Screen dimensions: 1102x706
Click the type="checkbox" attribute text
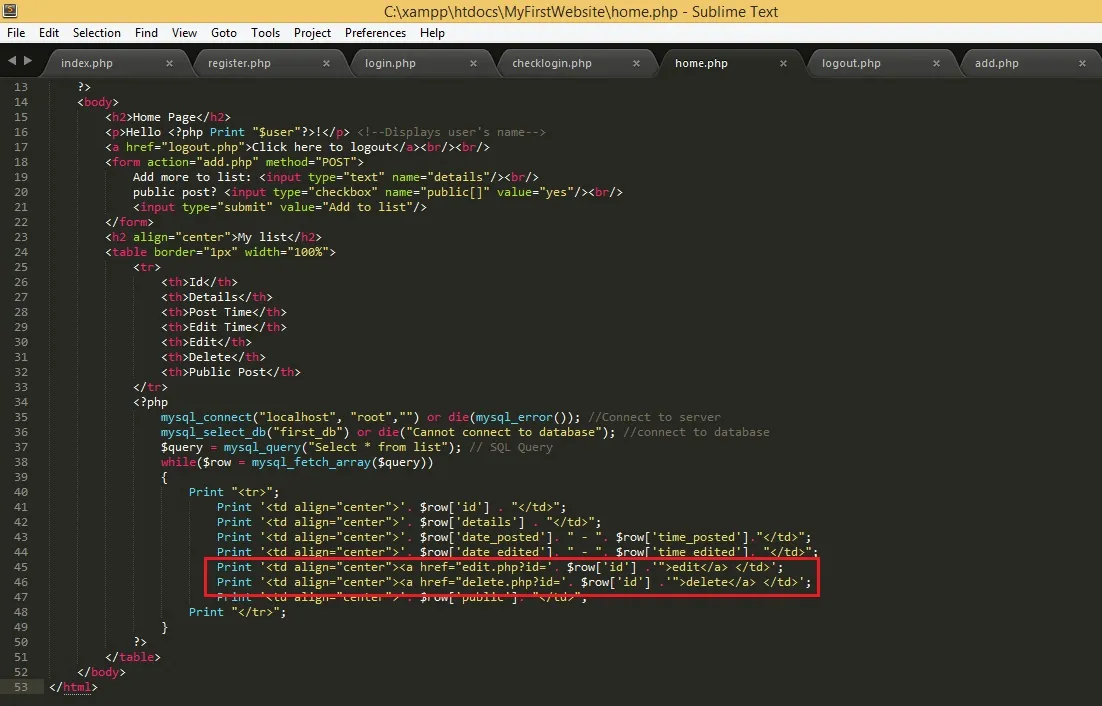tap(325, 192)
